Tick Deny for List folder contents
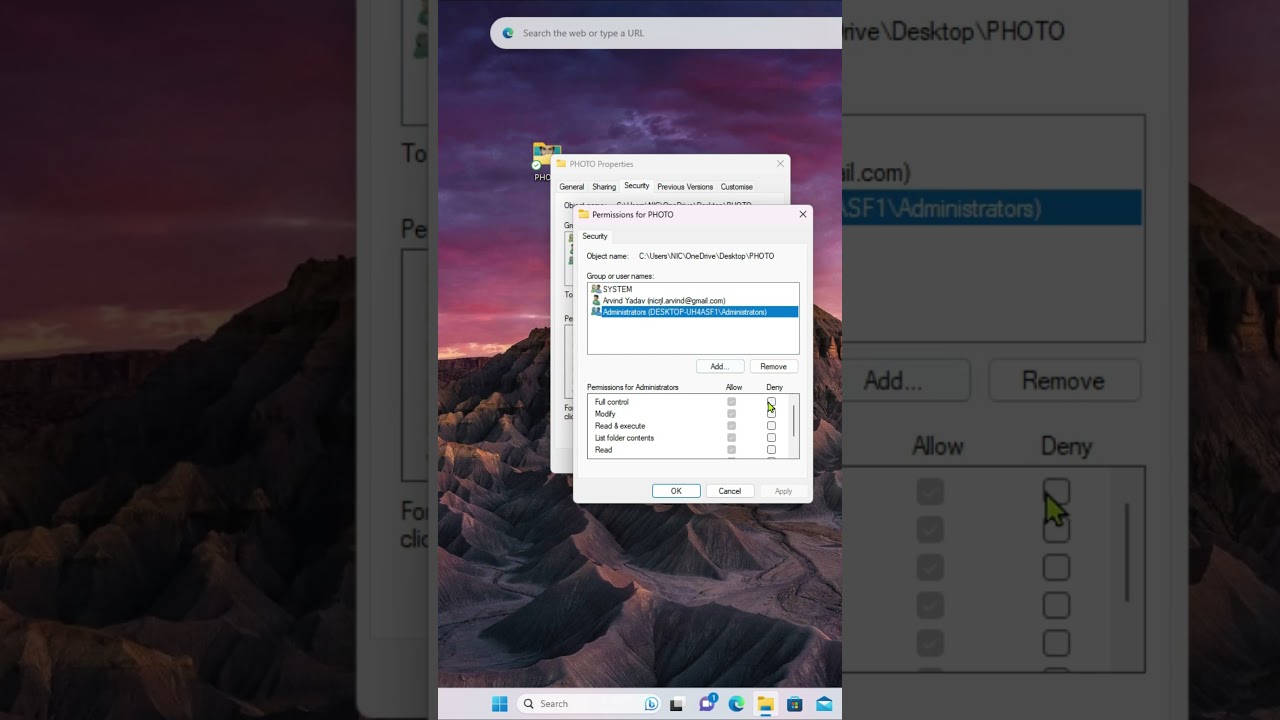Screen dimensions: 1280x720 click(x=771, y=438)
